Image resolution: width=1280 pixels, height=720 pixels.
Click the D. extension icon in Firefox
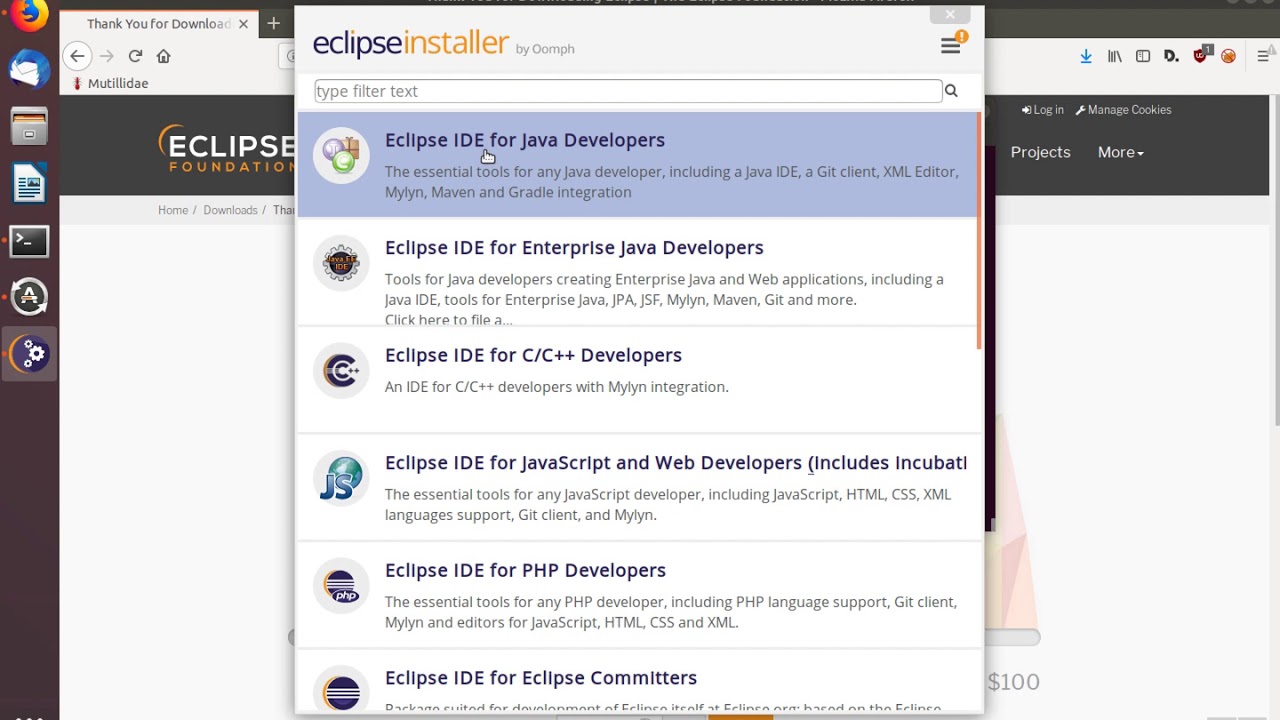(x=1171, y=56)
